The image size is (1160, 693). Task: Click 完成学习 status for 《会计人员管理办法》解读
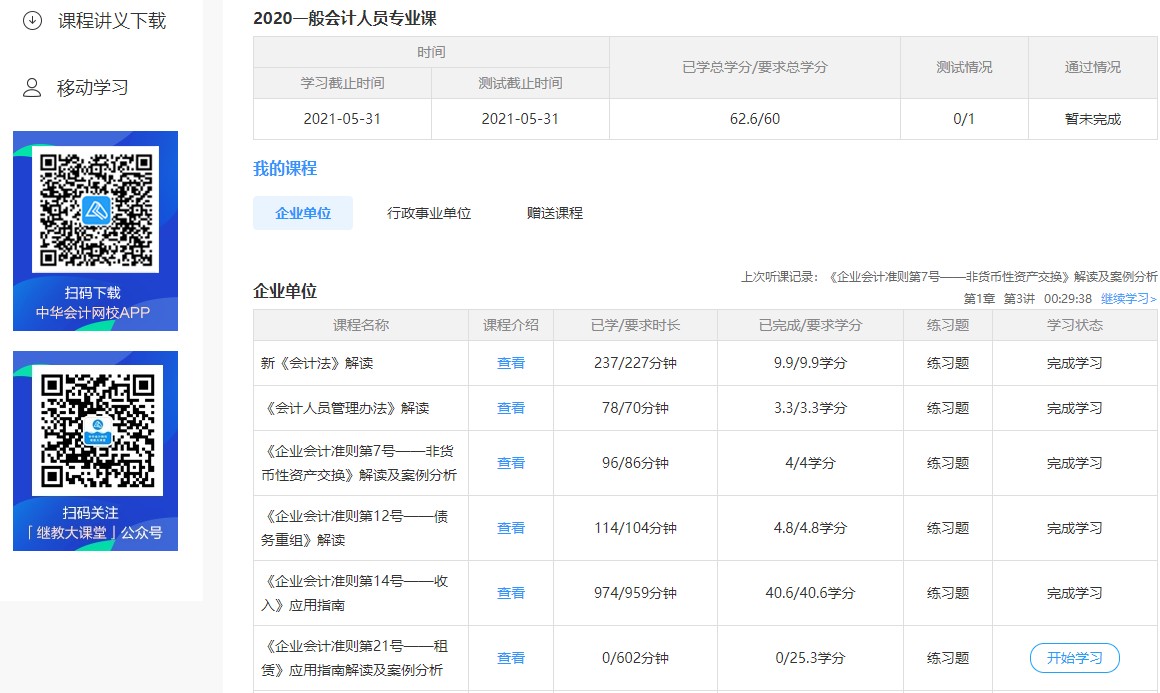pos(1074,408)
